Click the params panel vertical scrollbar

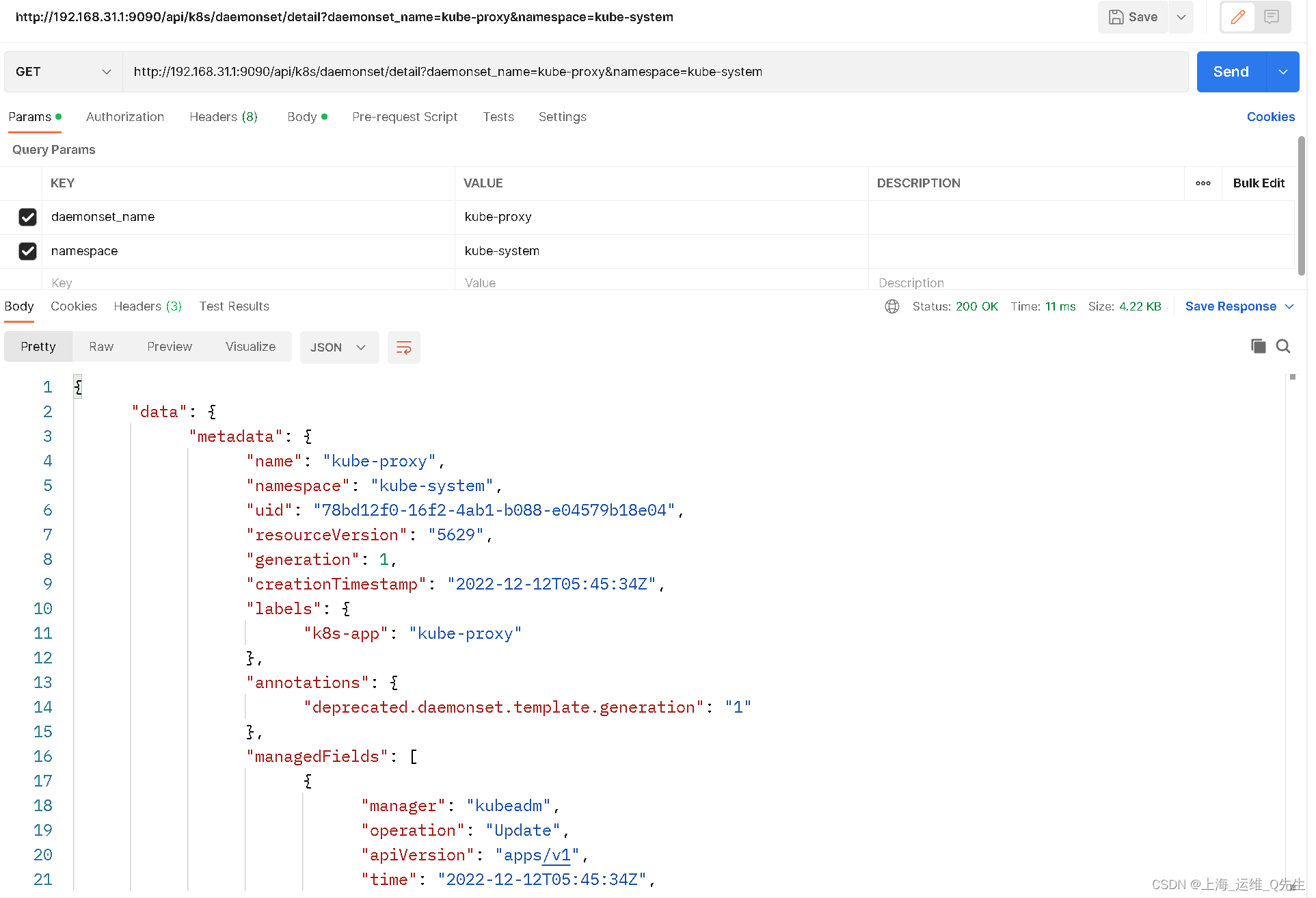coord(1301,205)
